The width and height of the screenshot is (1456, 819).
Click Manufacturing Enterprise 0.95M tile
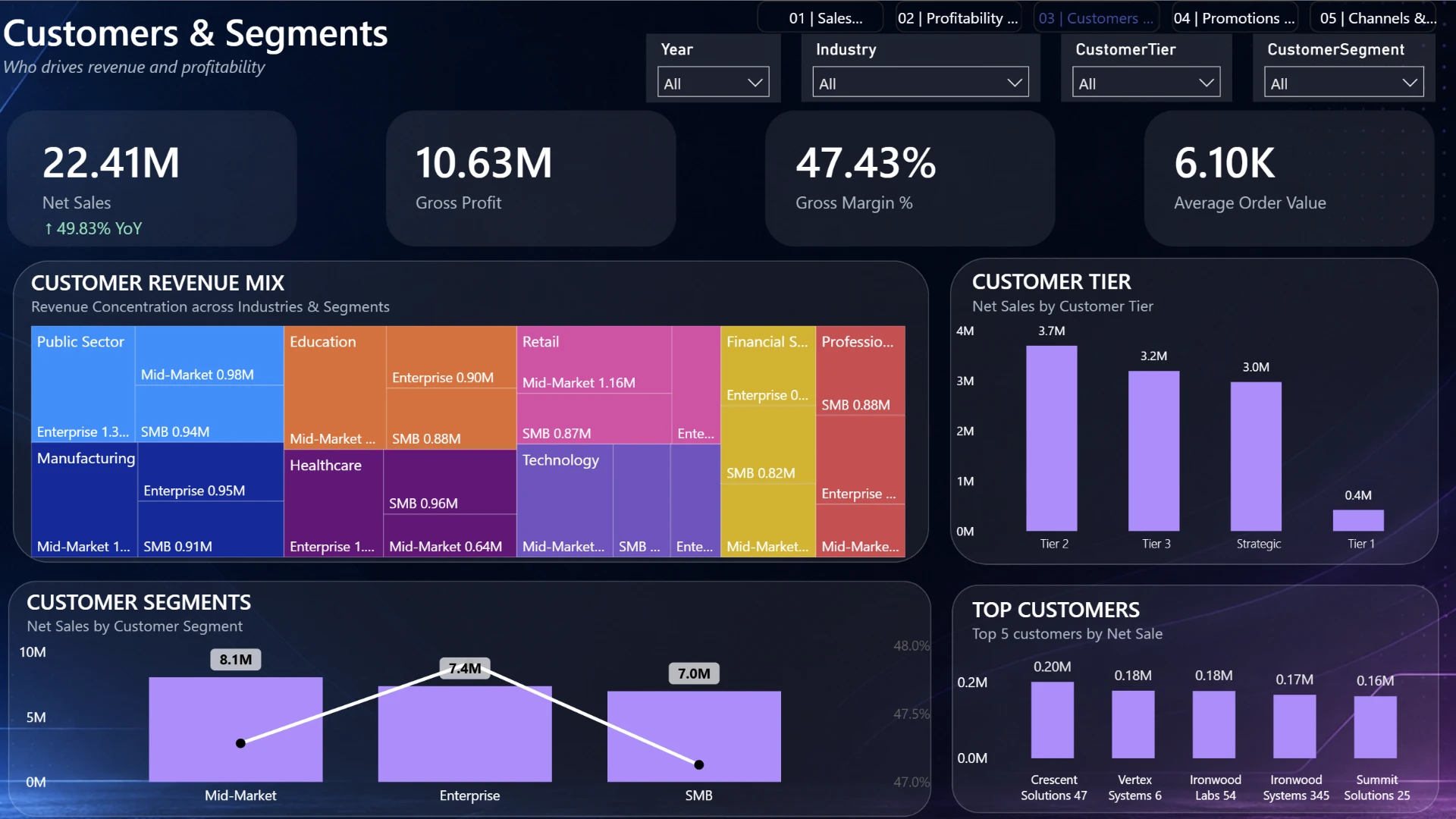(x=211, y=472)
